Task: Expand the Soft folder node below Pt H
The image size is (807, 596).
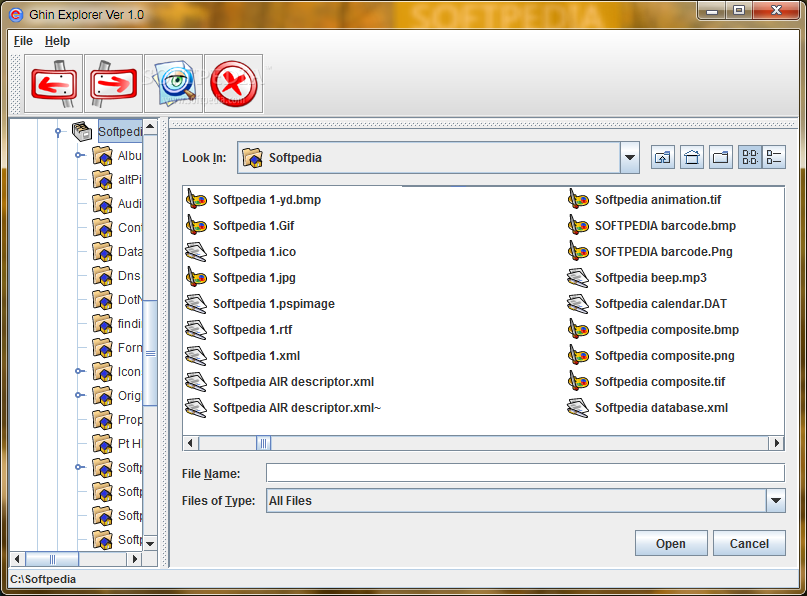Action: point(79,467)
